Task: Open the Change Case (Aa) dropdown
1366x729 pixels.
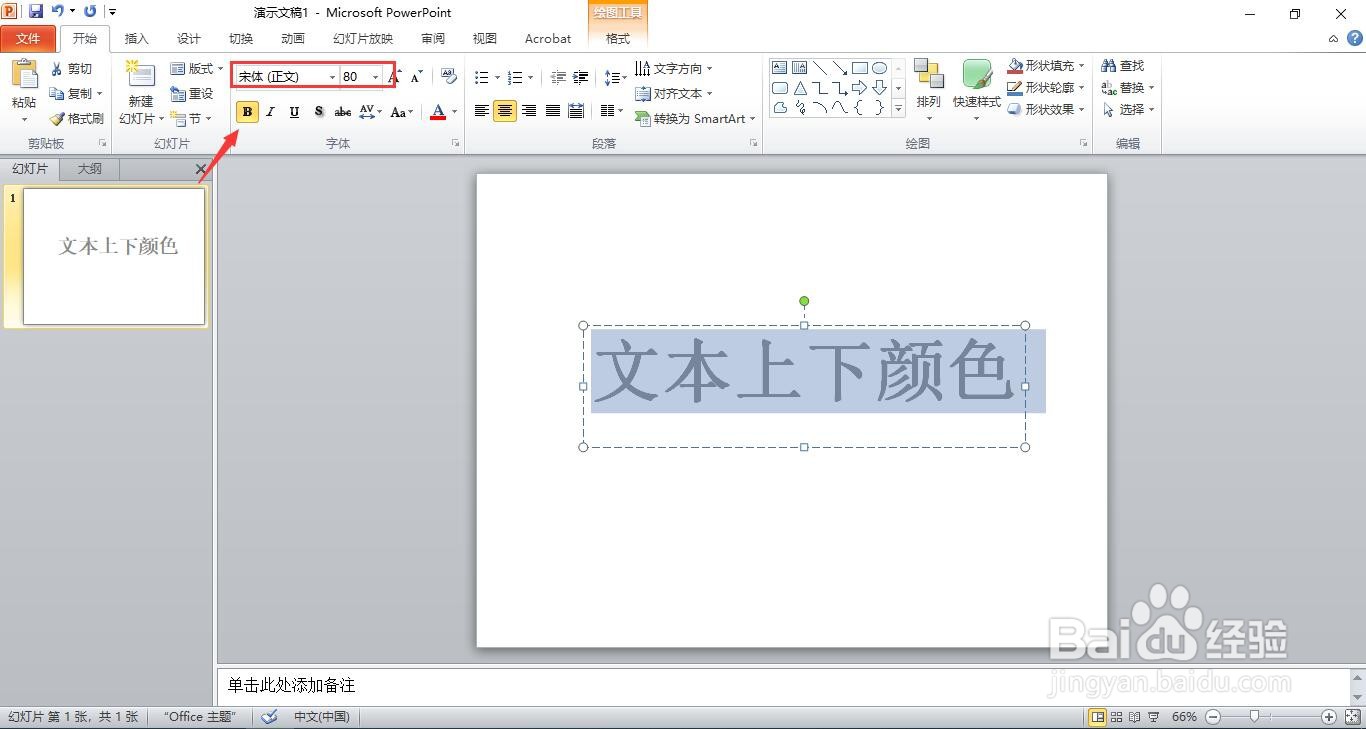Action: pos(402,112)
